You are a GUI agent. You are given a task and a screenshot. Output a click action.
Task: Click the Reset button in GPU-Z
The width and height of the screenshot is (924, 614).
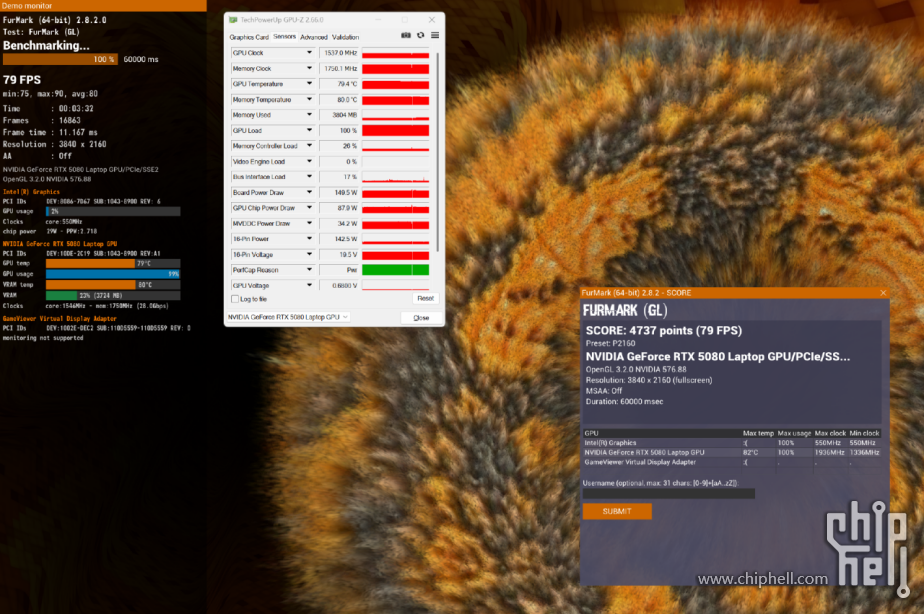pyautogui.click(x=425, y=298)
